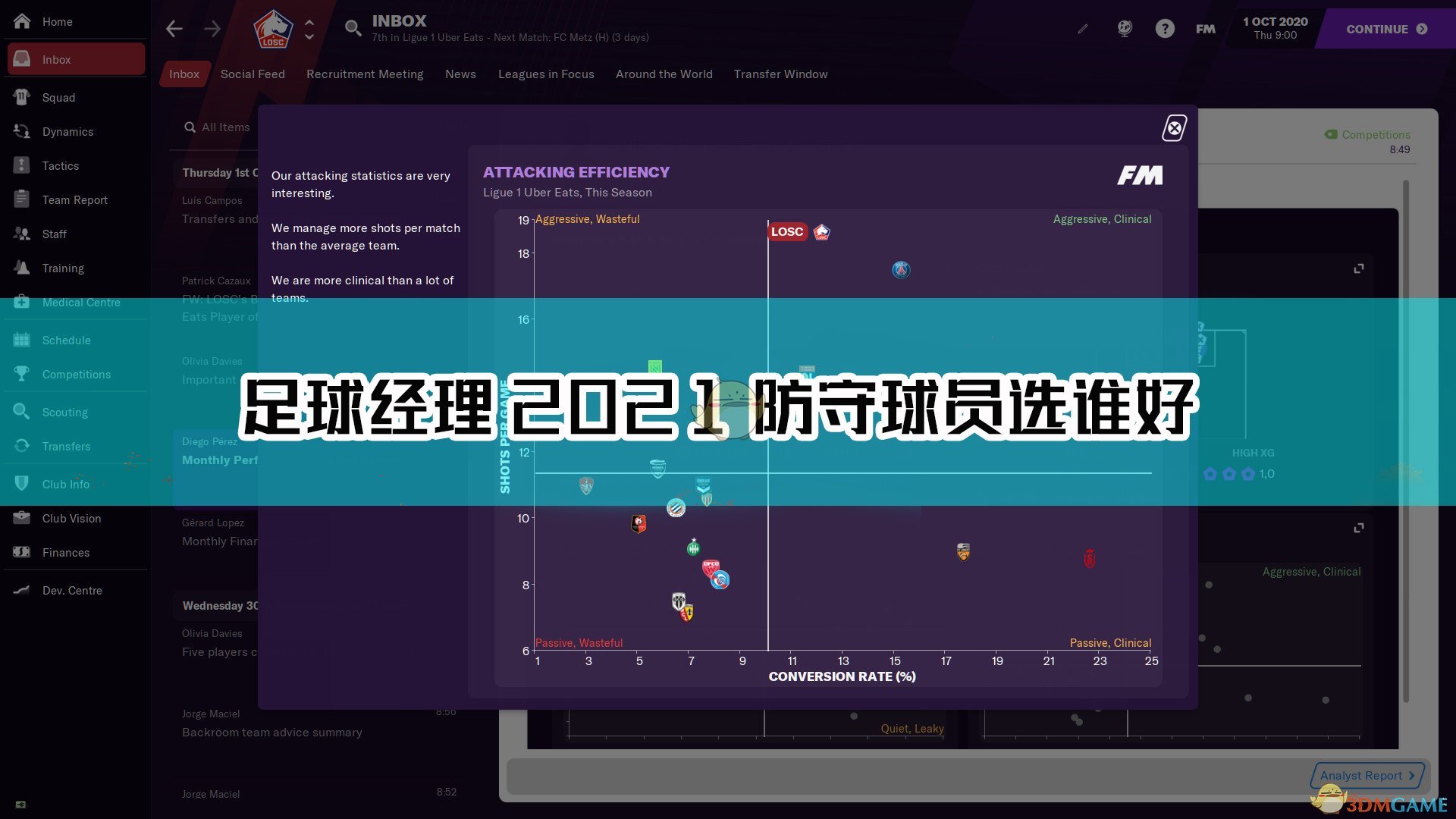Open the help question mark icon
The image size is (1456, 819).
[x=1165, y=29]
